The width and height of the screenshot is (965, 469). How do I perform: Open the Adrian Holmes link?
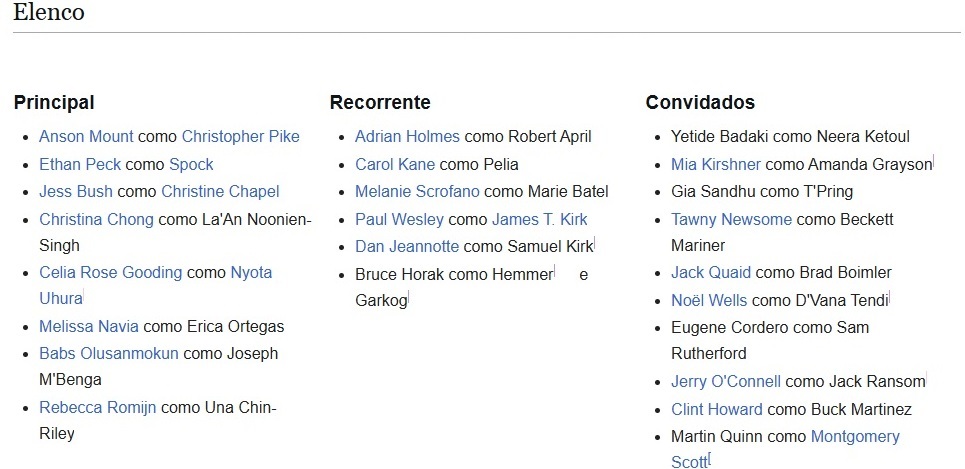[x=407, y=137]
